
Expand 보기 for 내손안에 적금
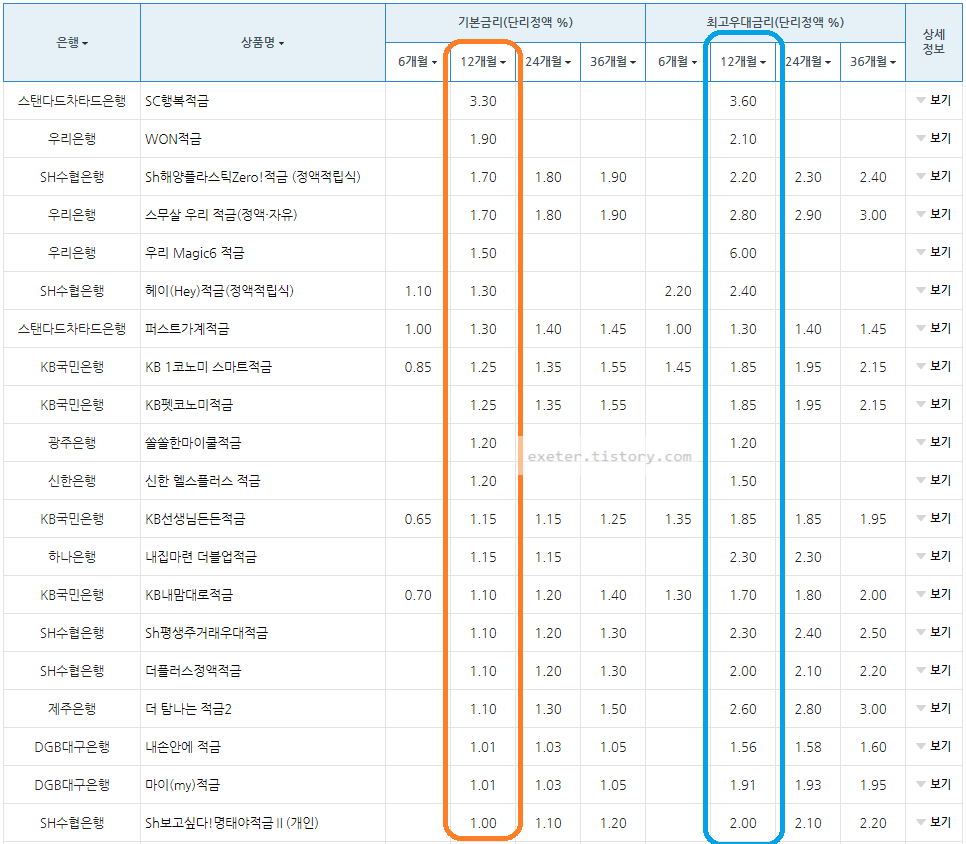coord(934,747)
